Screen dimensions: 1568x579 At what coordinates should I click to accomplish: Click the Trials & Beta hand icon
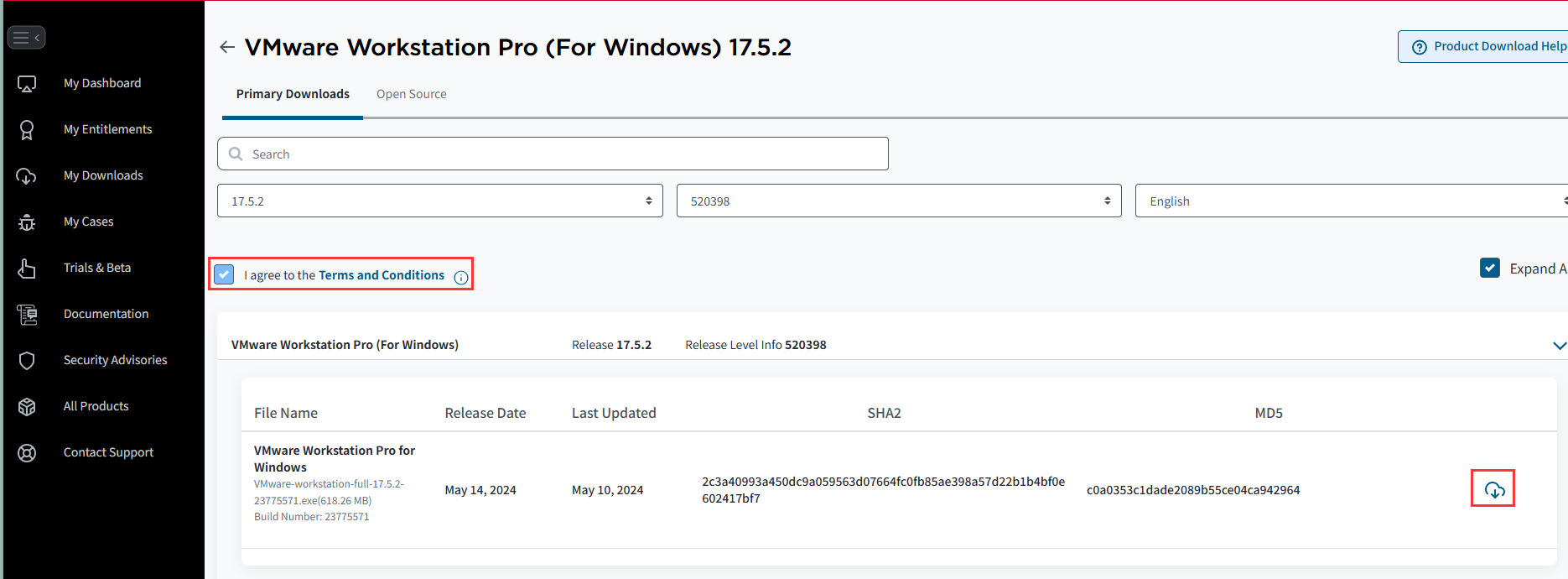click(x=27, y=269)
